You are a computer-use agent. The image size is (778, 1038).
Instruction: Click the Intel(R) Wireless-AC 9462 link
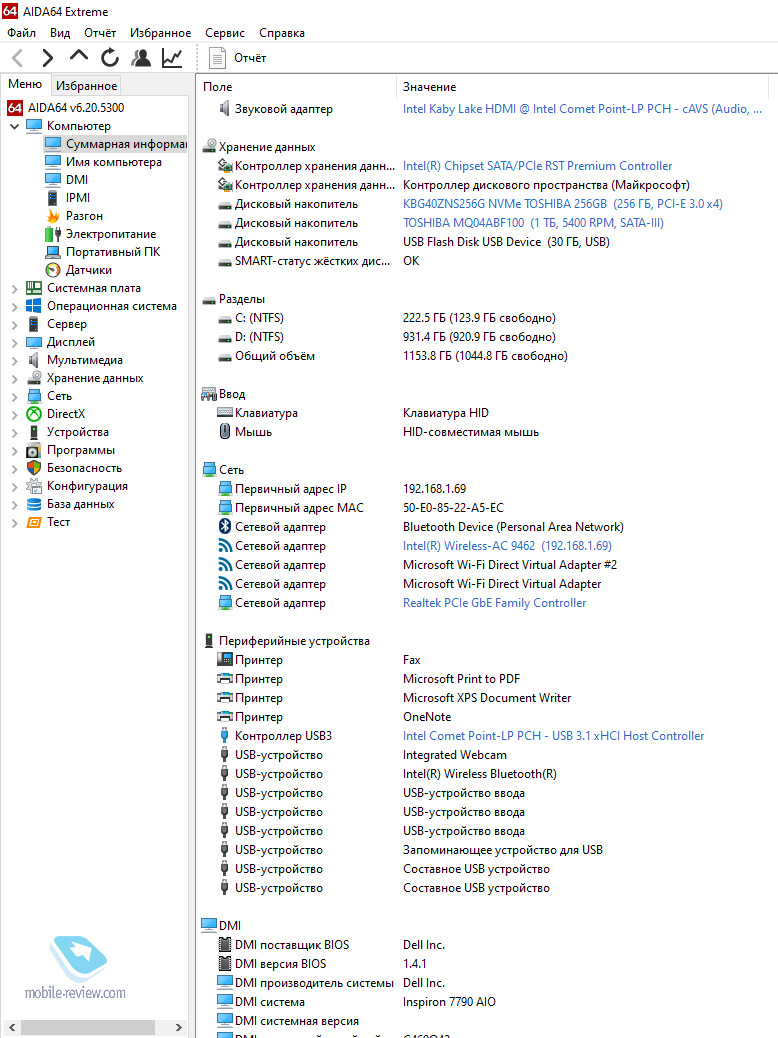[506, 546]
